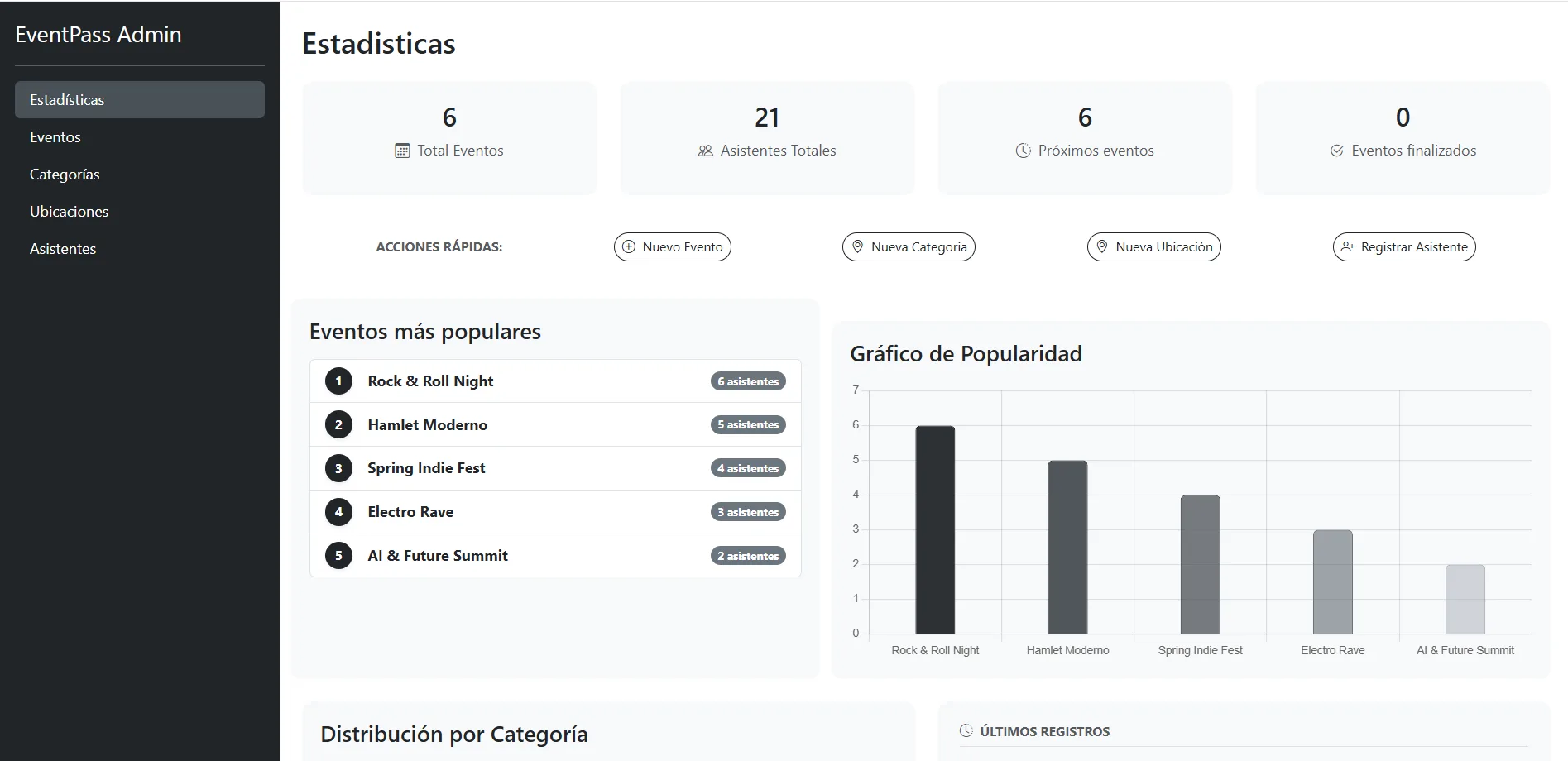Click the clock icon beside Últimos Registros
This screenshot has height=761, width=1568.
[966, 730]
